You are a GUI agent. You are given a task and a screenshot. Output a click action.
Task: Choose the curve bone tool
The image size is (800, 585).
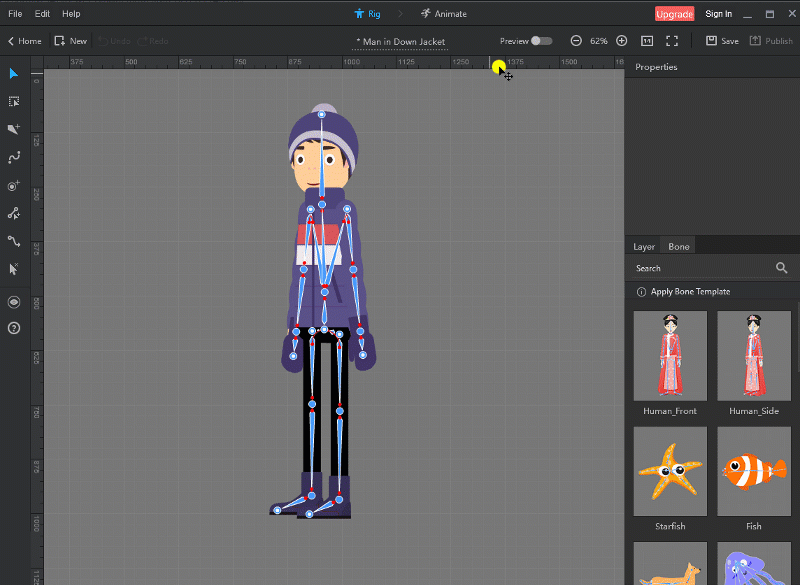pyautogui.click(x=14, y=157)
